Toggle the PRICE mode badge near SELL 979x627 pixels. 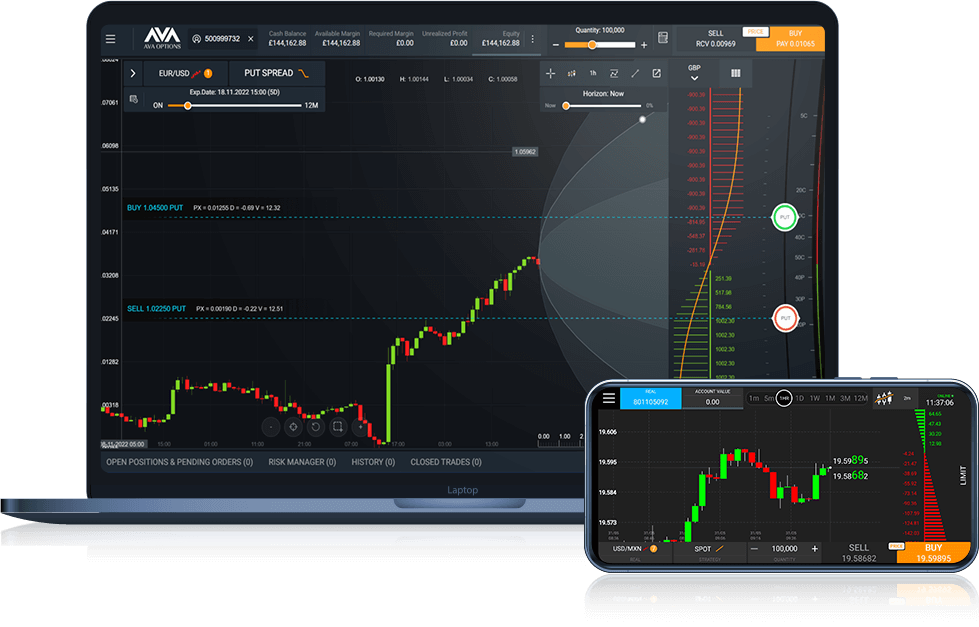(756, 33)
